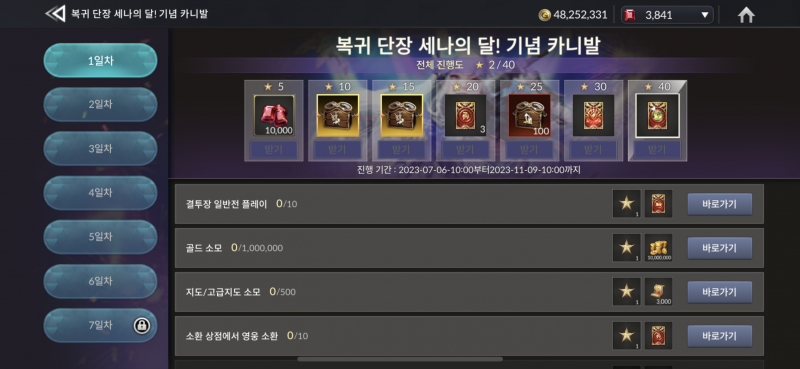
Task: Select the 40-star green card reward
Action: tap(657, 115)
